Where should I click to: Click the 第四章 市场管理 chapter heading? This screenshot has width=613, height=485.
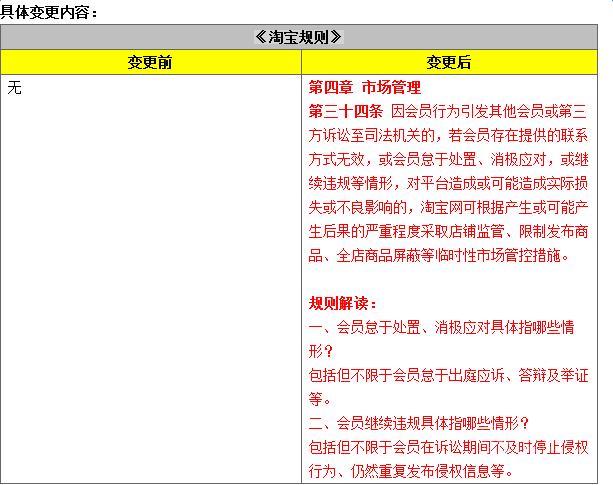365,88
